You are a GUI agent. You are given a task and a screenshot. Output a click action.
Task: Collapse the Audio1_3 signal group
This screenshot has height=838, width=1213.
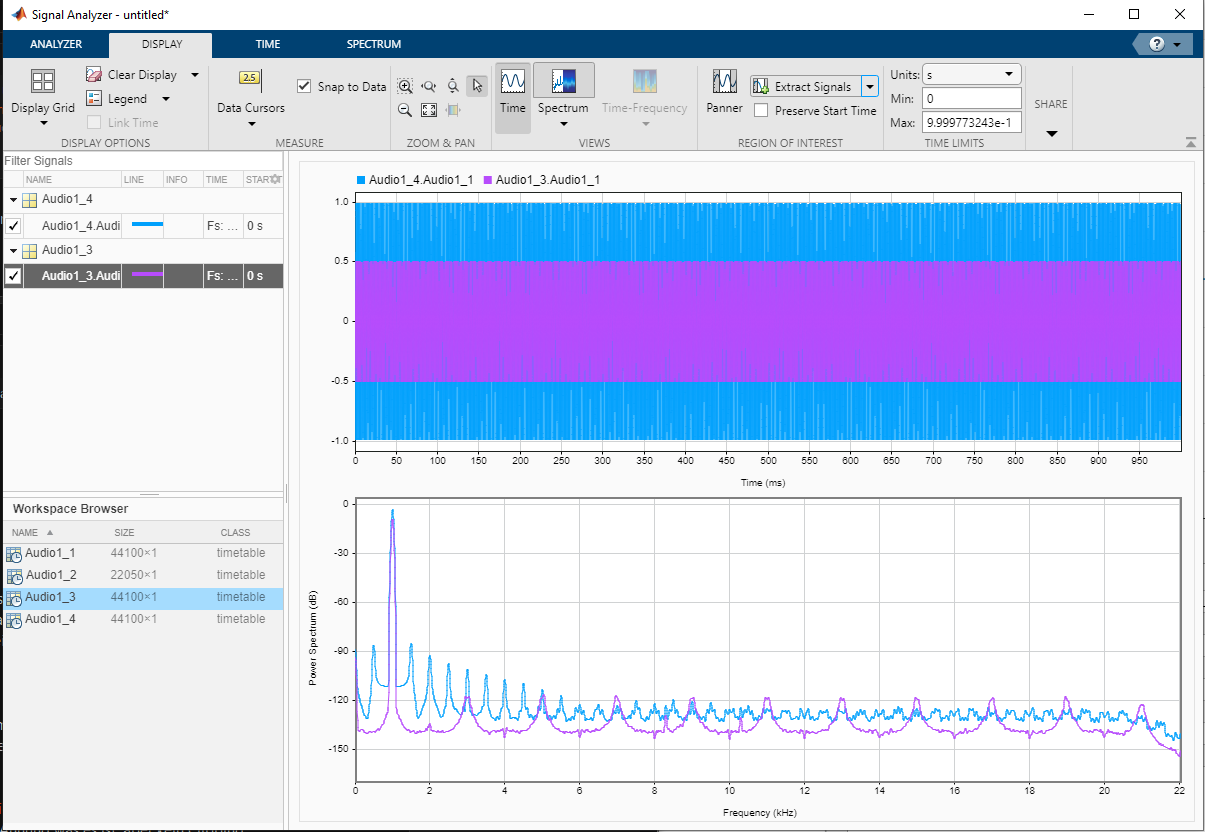13,250
